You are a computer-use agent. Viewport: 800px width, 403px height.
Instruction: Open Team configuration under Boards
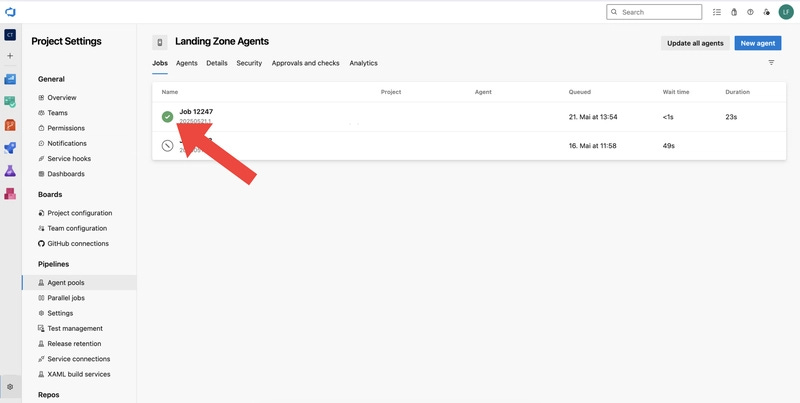(79, 229)
